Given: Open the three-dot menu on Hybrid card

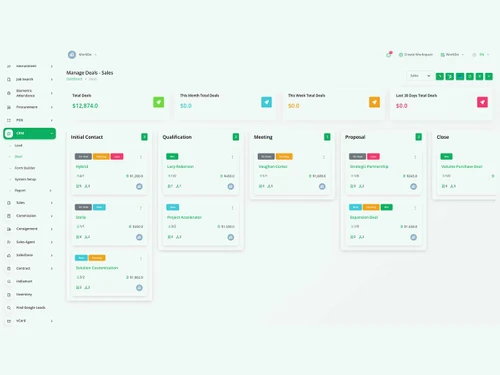Looking at the screenshot, I should 141,157.
